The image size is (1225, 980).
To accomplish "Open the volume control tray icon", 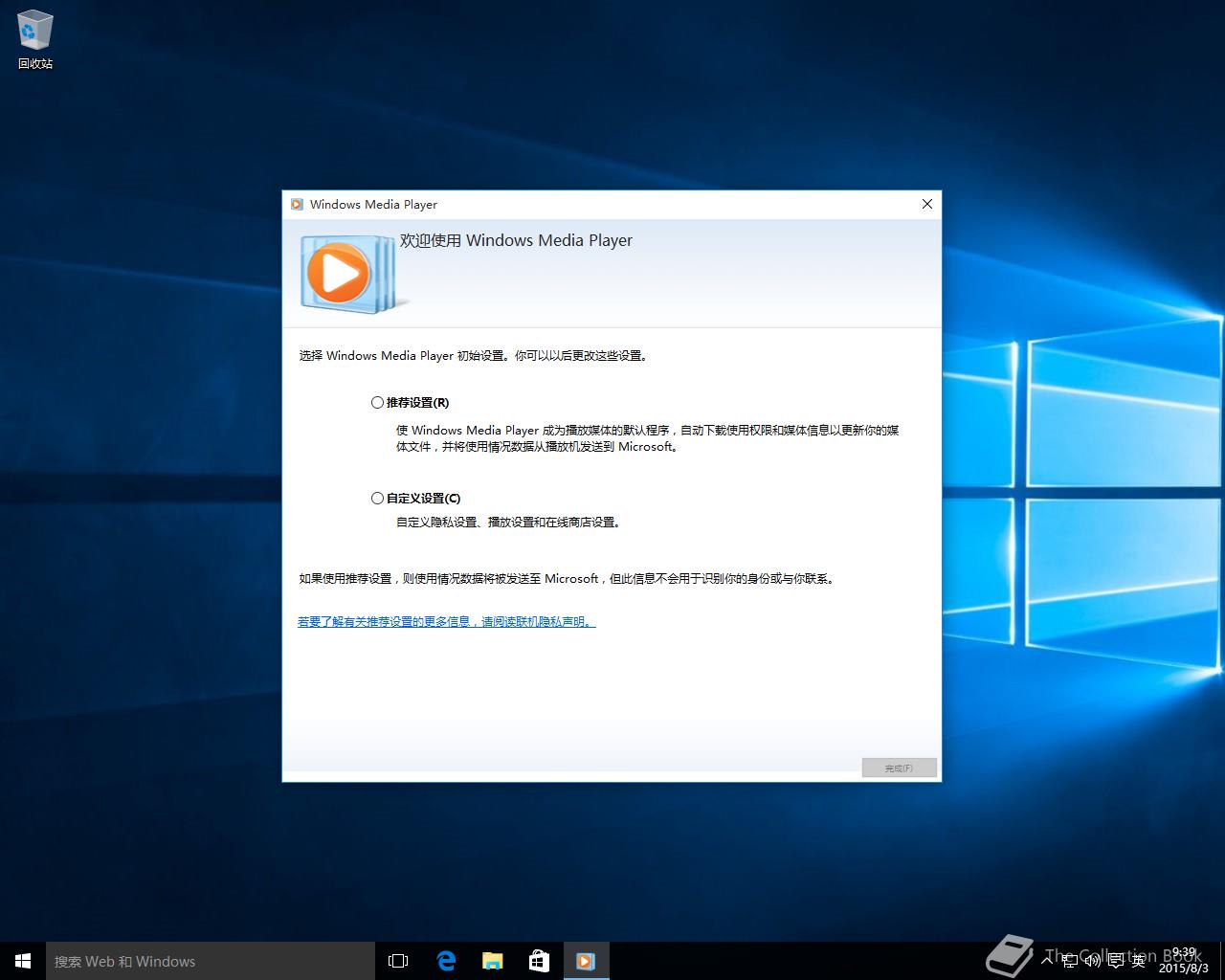I will [x=1093, y=961].
